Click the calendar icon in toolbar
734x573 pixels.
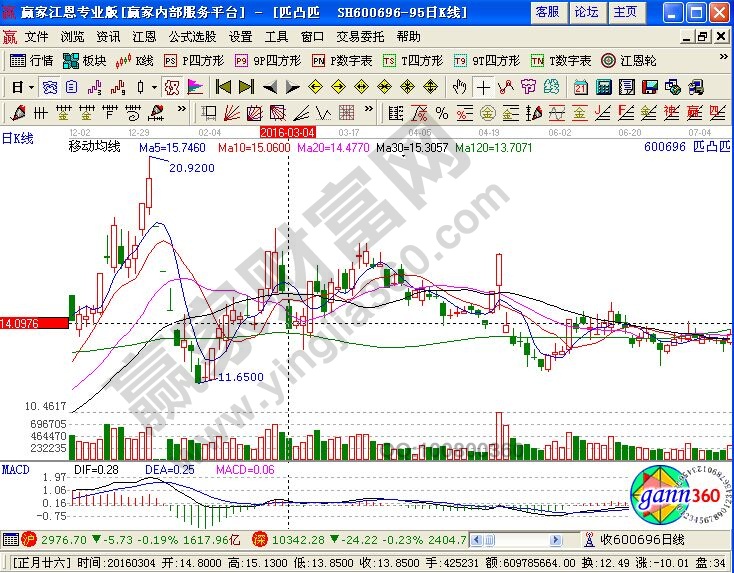point(580,86)
